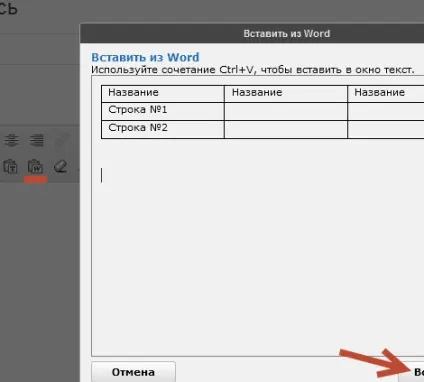Click the align center toolbar icon
The height and width of the screenshot is (382, 424).
12,140
